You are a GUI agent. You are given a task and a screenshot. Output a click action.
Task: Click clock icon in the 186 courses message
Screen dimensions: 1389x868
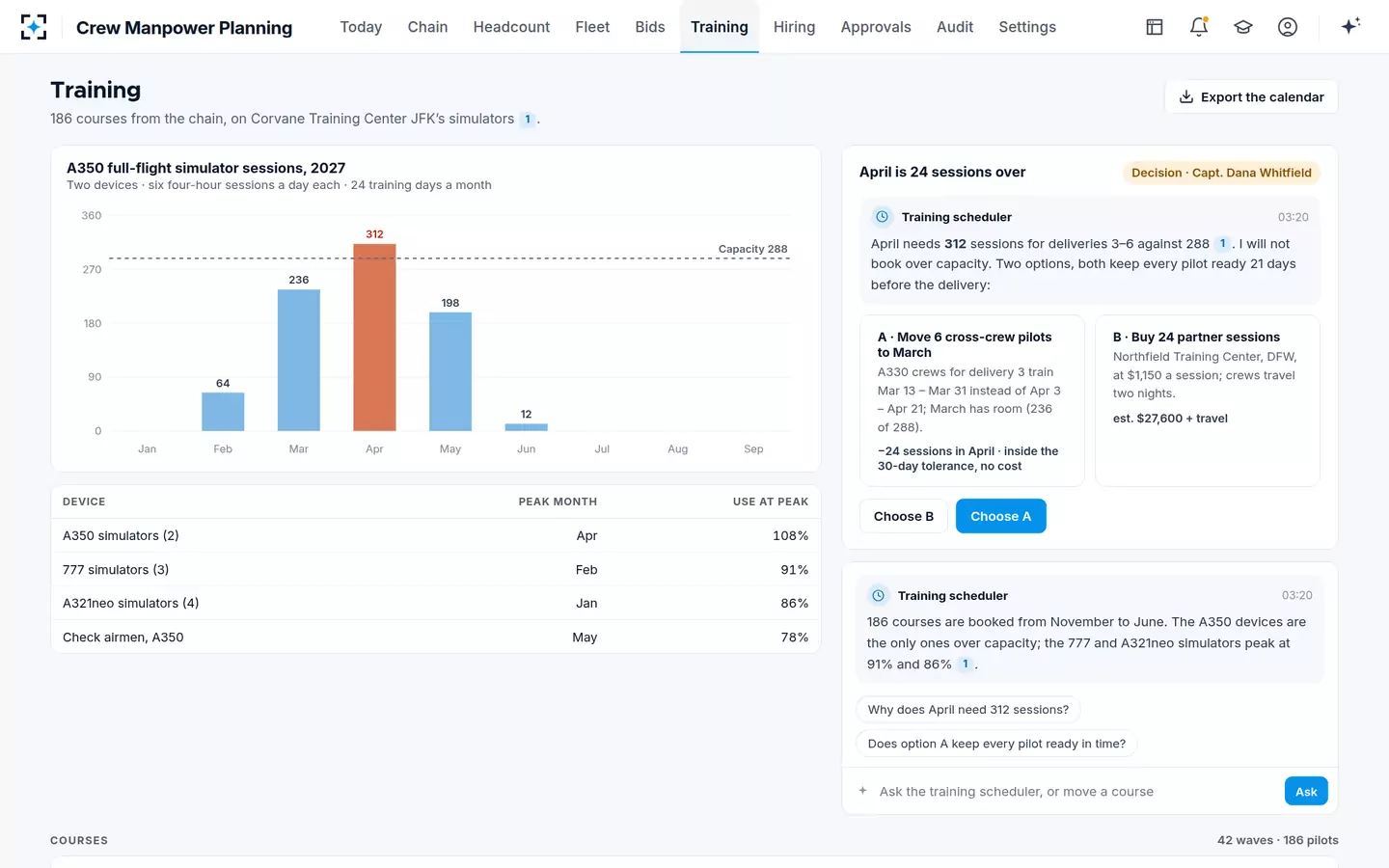(878, 596)
